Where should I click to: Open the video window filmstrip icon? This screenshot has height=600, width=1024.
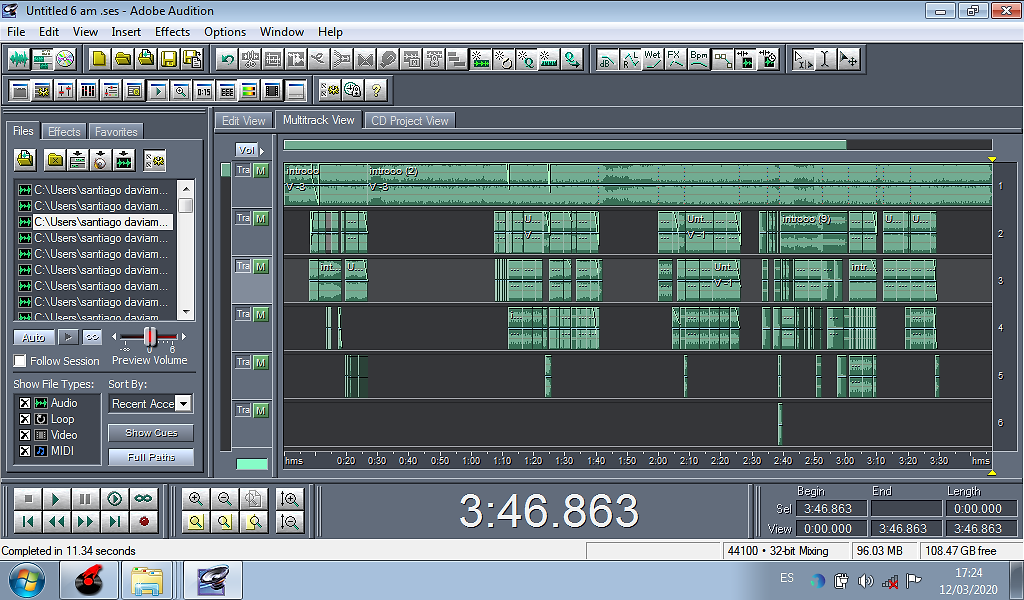[272, 90]
